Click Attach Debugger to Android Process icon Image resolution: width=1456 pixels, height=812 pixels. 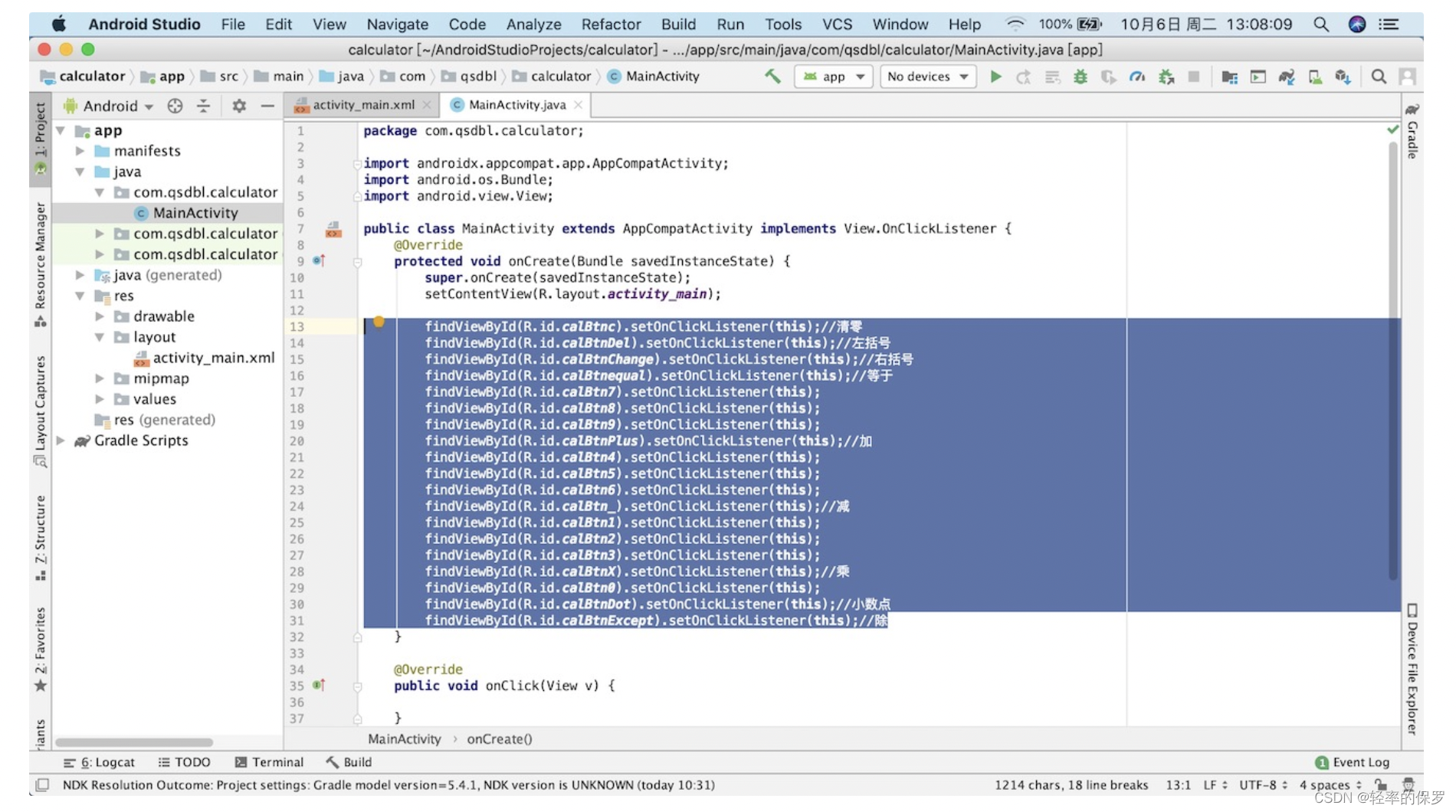pos(1166,77)
